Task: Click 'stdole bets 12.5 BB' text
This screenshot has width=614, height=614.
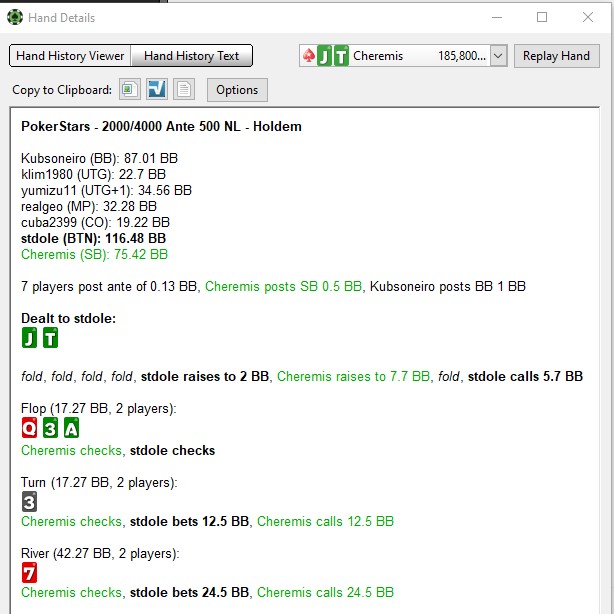Action: pyautogui.click(x=189, y=522)
